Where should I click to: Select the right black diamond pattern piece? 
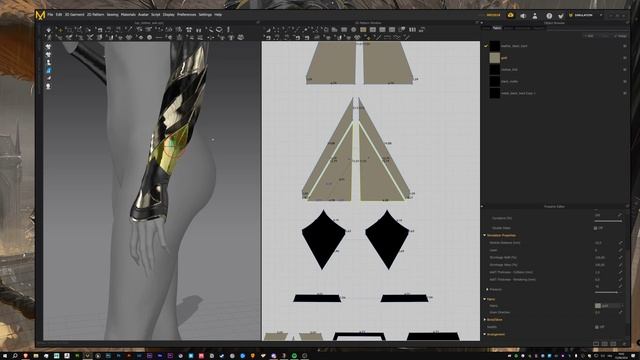387,240
